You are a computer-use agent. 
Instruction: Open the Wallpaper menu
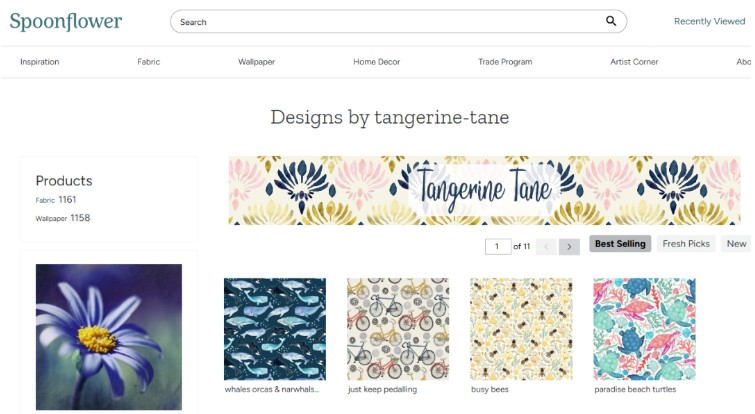point(256,62)
